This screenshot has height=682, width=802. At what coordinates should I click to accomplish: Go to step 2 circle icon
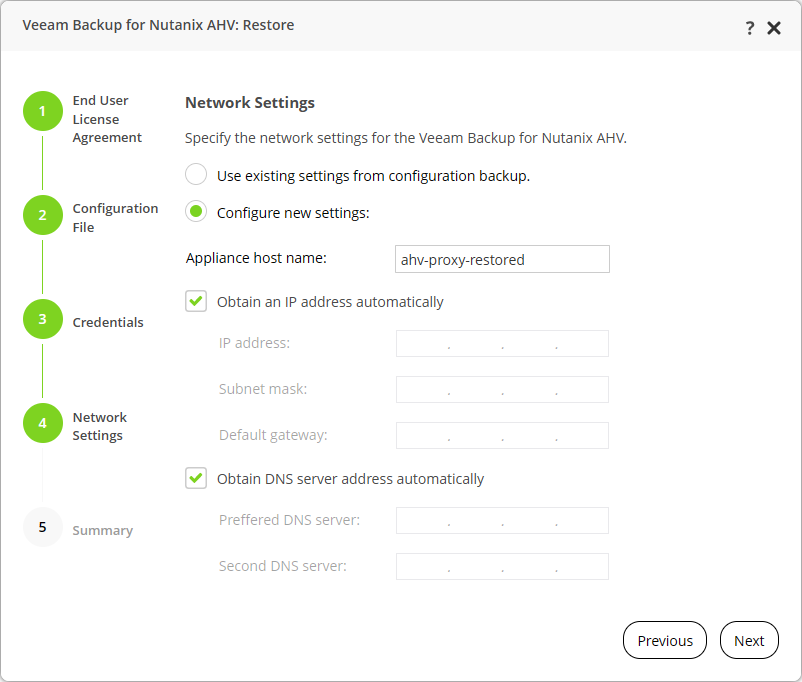tap(43, 215)
